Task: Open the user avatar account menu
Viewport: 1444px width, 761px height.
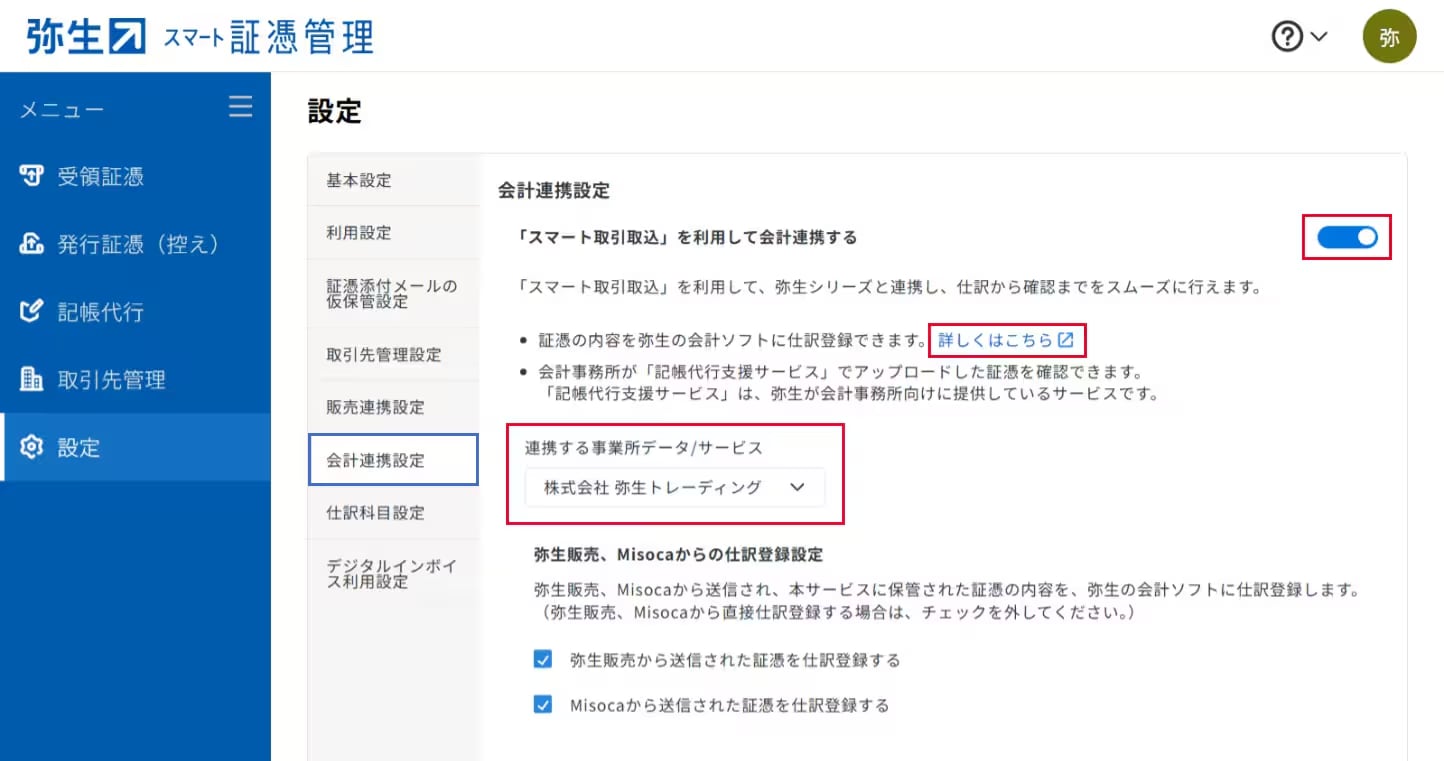Action: (1389, 37)
